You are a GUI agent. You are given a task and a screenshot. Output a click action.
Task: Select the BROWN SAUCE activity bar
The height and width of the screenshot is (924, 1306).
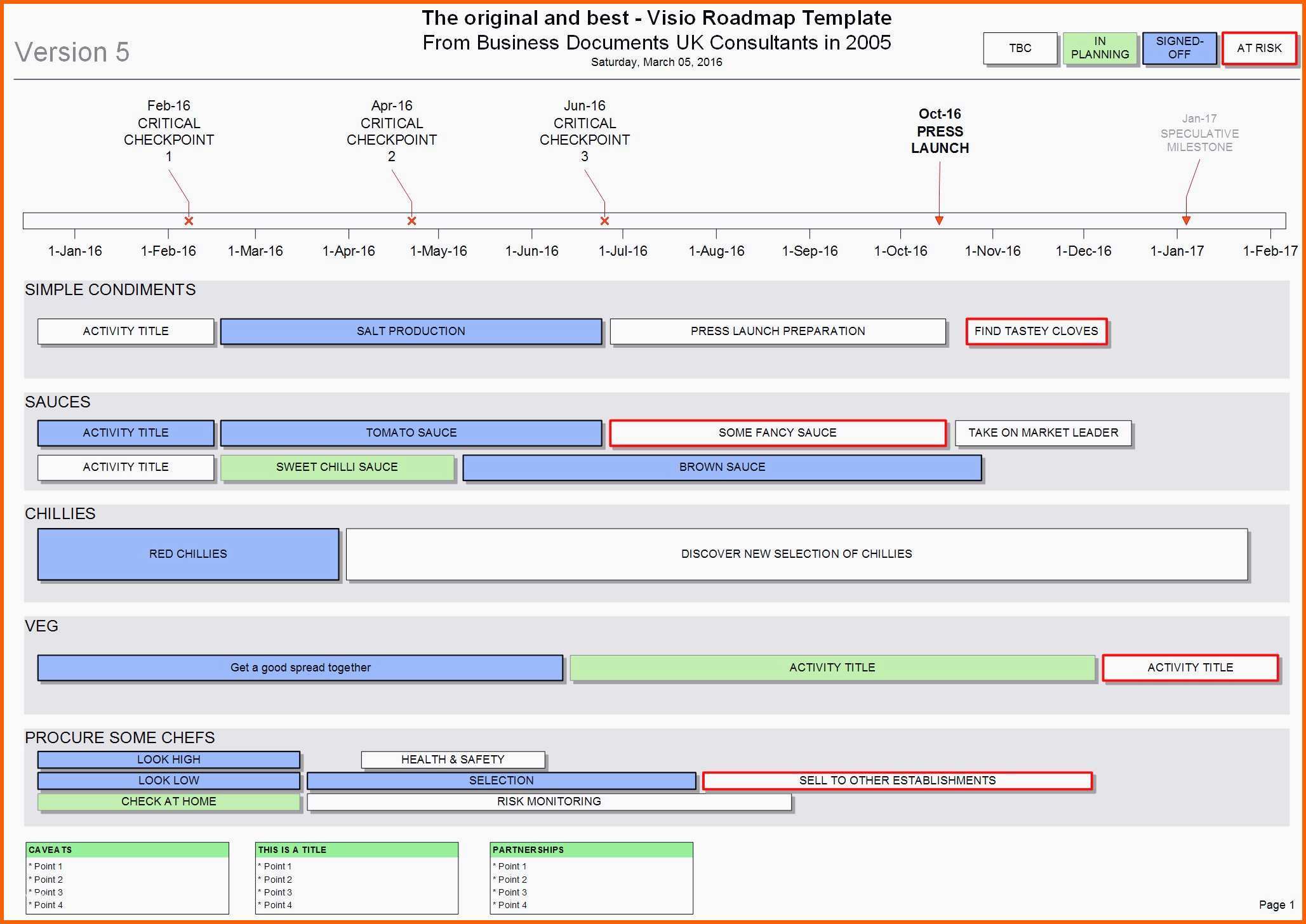722,467
